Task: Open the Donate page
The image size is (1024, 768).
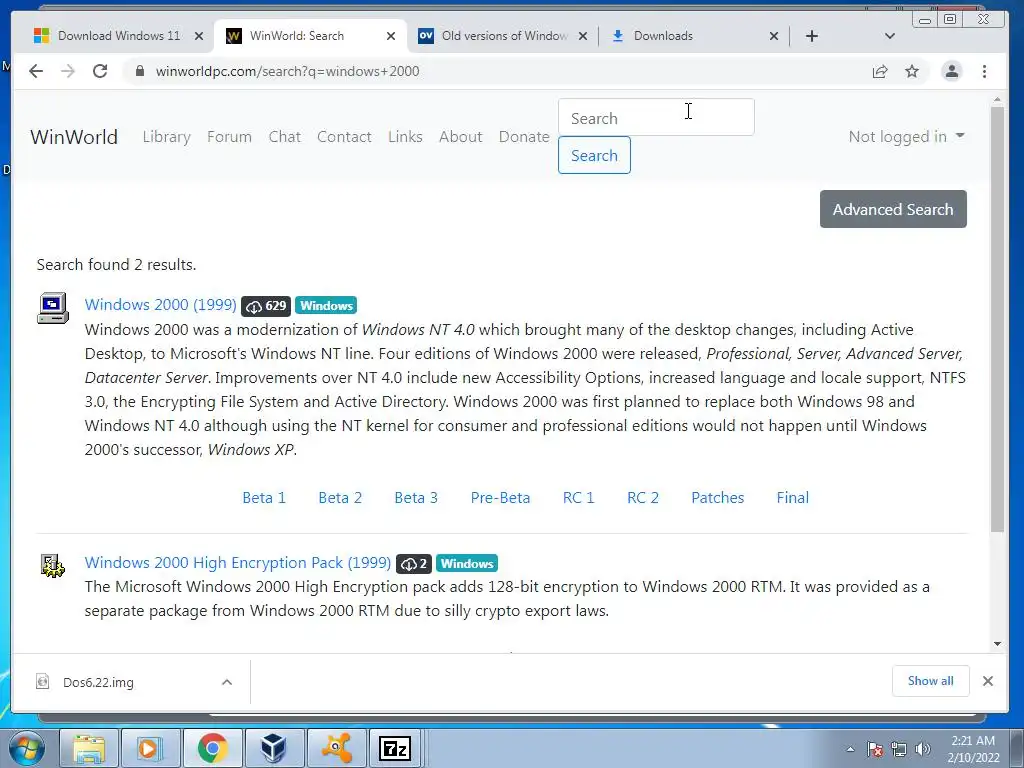Action: tap(524, 136)
